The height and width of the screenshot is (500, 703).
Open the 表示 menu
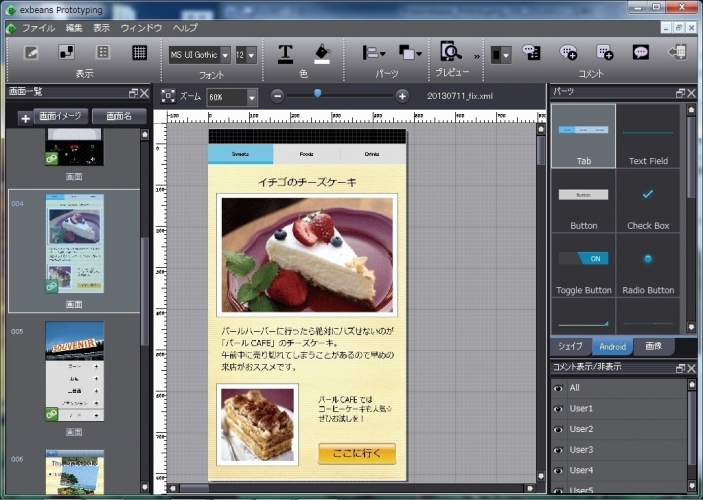coord(101,28)
